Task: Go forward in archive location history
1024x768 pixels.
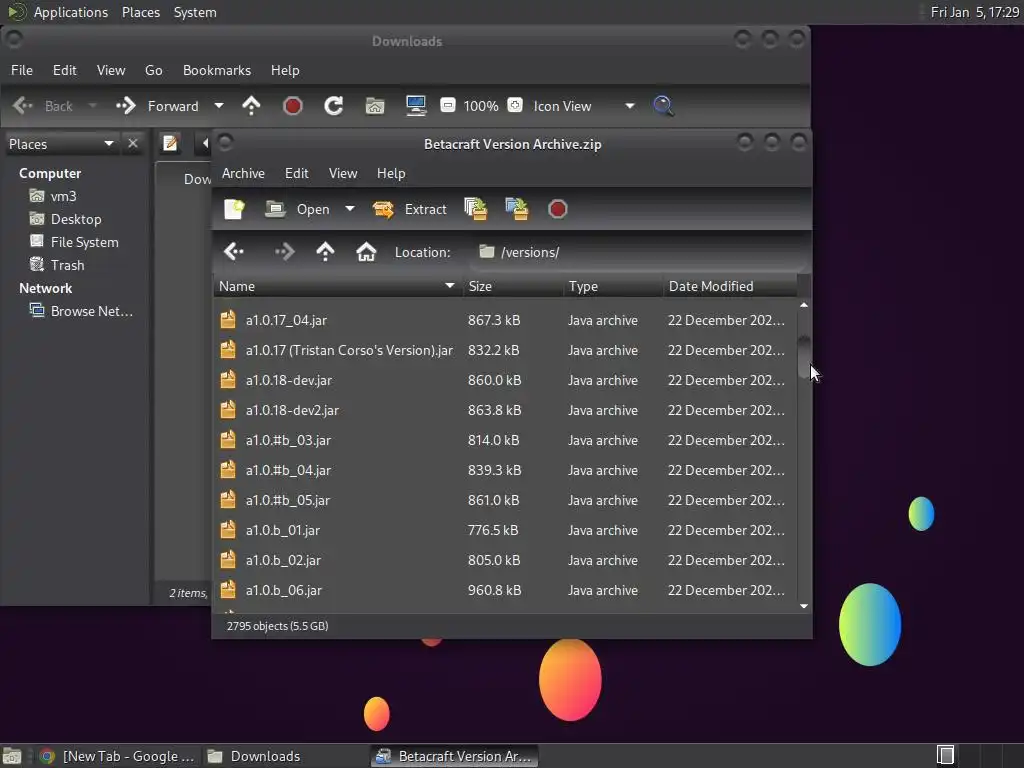Action: click(284, 251)
